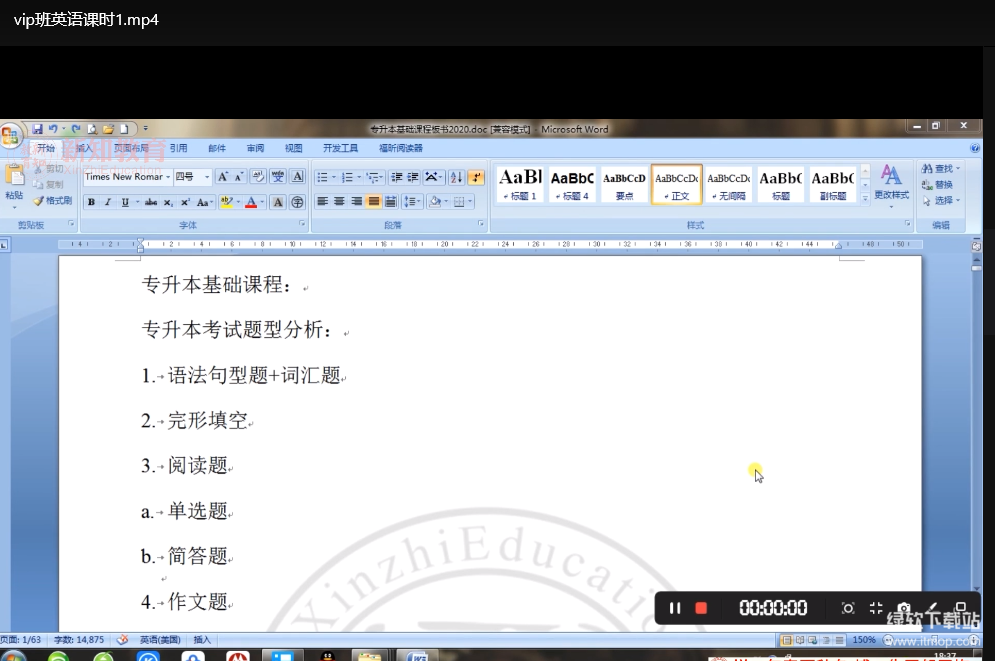Toggle bold formatting
Screen dimensions: 995x661
(91, 202)
